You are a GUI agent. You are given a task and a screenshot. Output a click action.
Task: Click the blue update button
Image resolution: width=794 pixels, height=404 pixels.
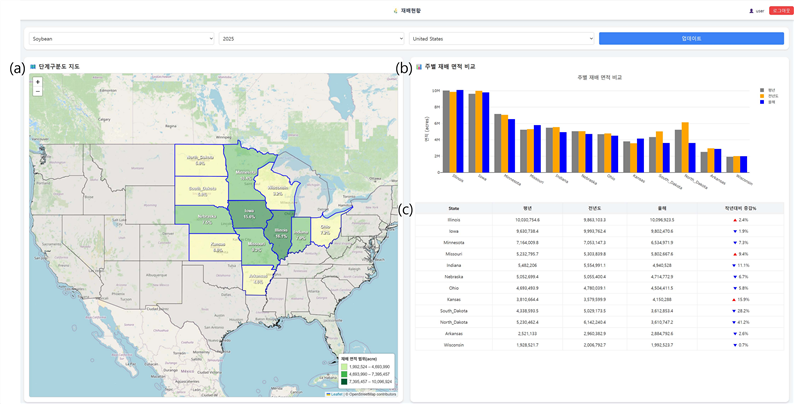[691, 38]
